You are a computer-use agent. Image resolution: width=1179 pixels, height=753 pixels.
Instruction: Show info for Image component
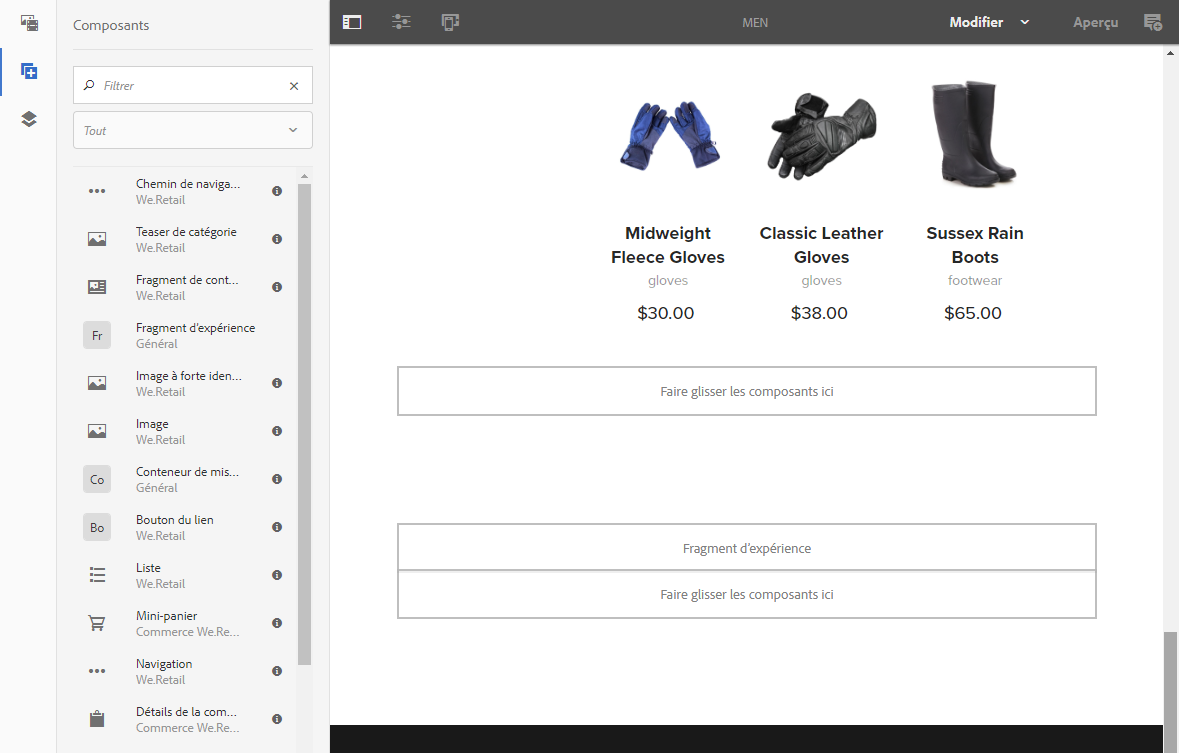(x=277, y=431)
